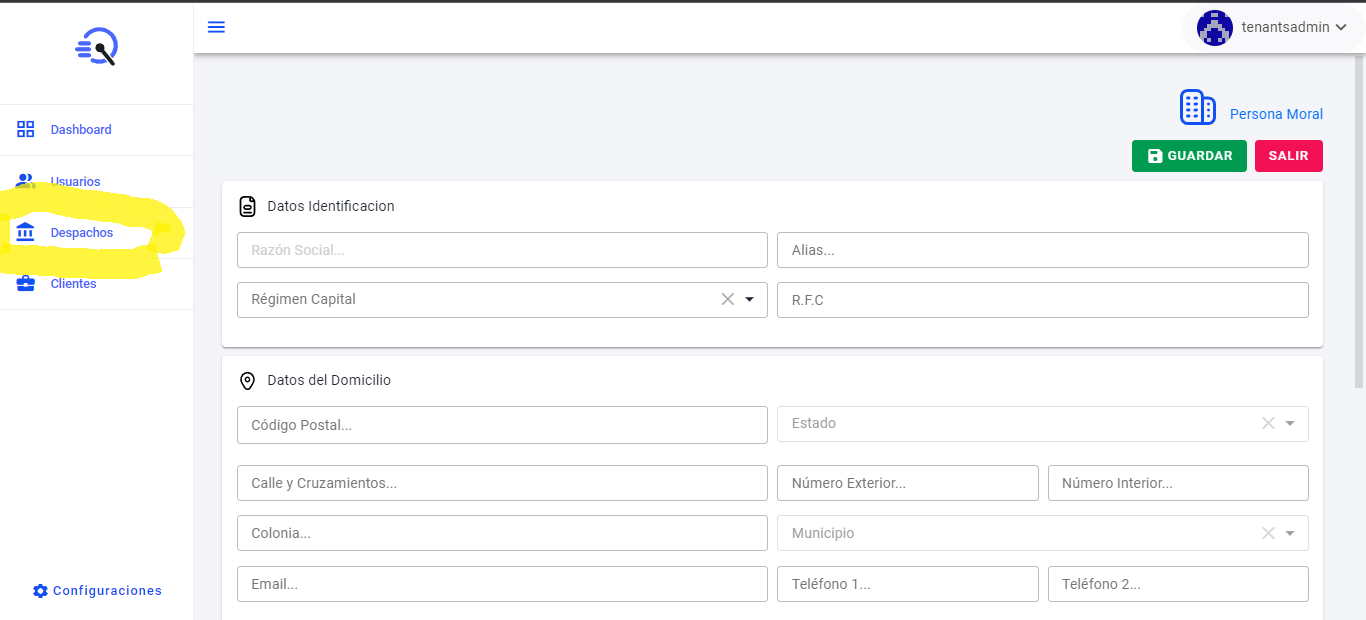
Task: Click the Persona Moral building icon
Action: coord(1197,107)
